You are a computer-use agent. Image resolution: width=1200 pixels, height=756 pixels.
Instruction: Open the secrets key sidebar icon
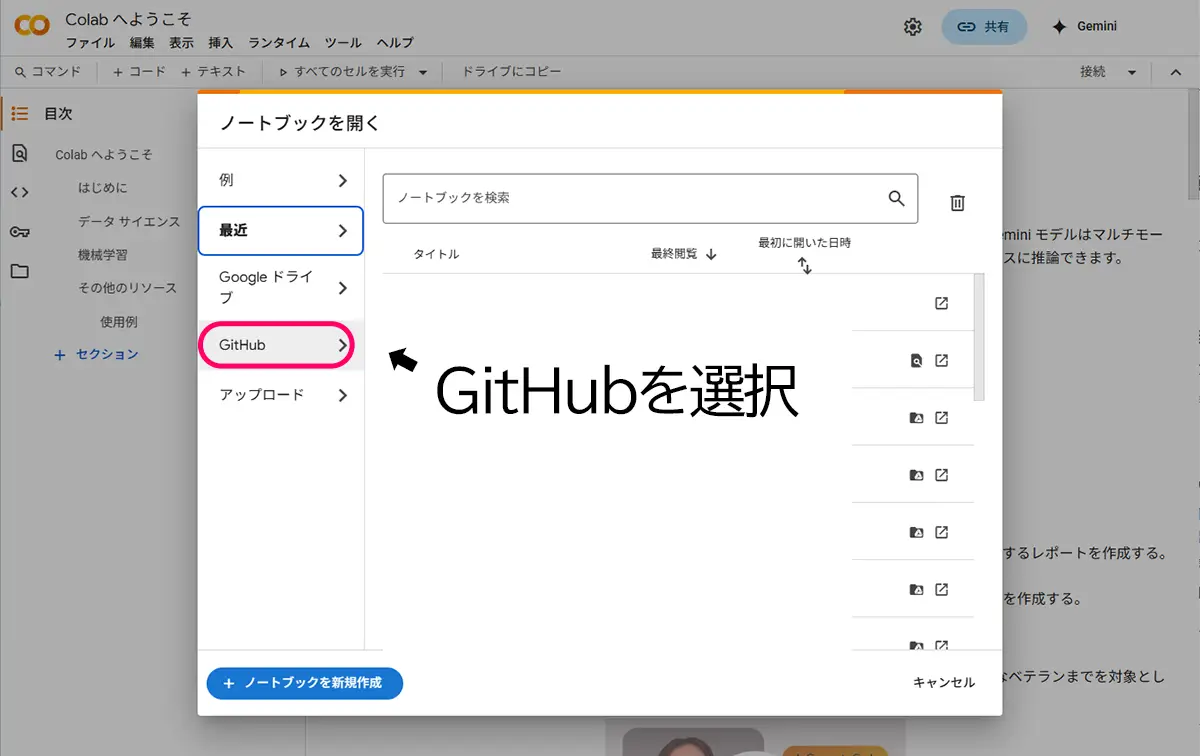click(19, 232)
